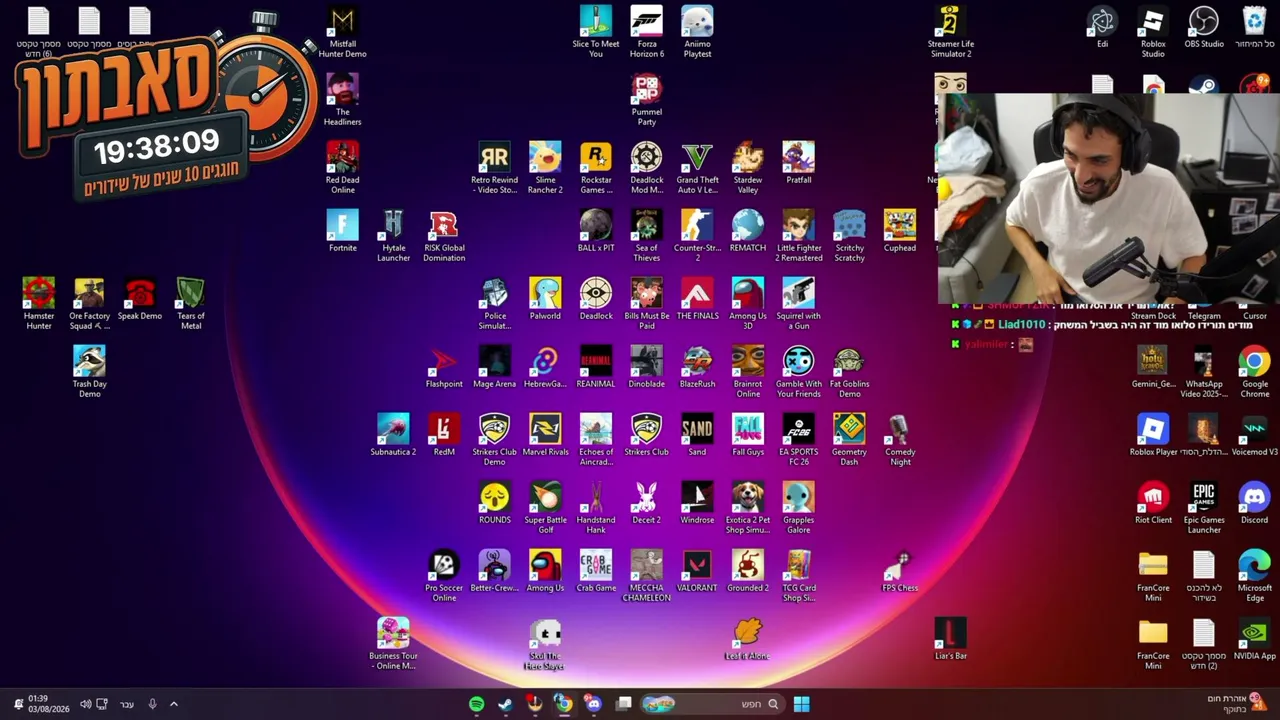Select the Subnautica 2 desktop icon
This screenshot has height=720, width=1280.
[393, 436]
